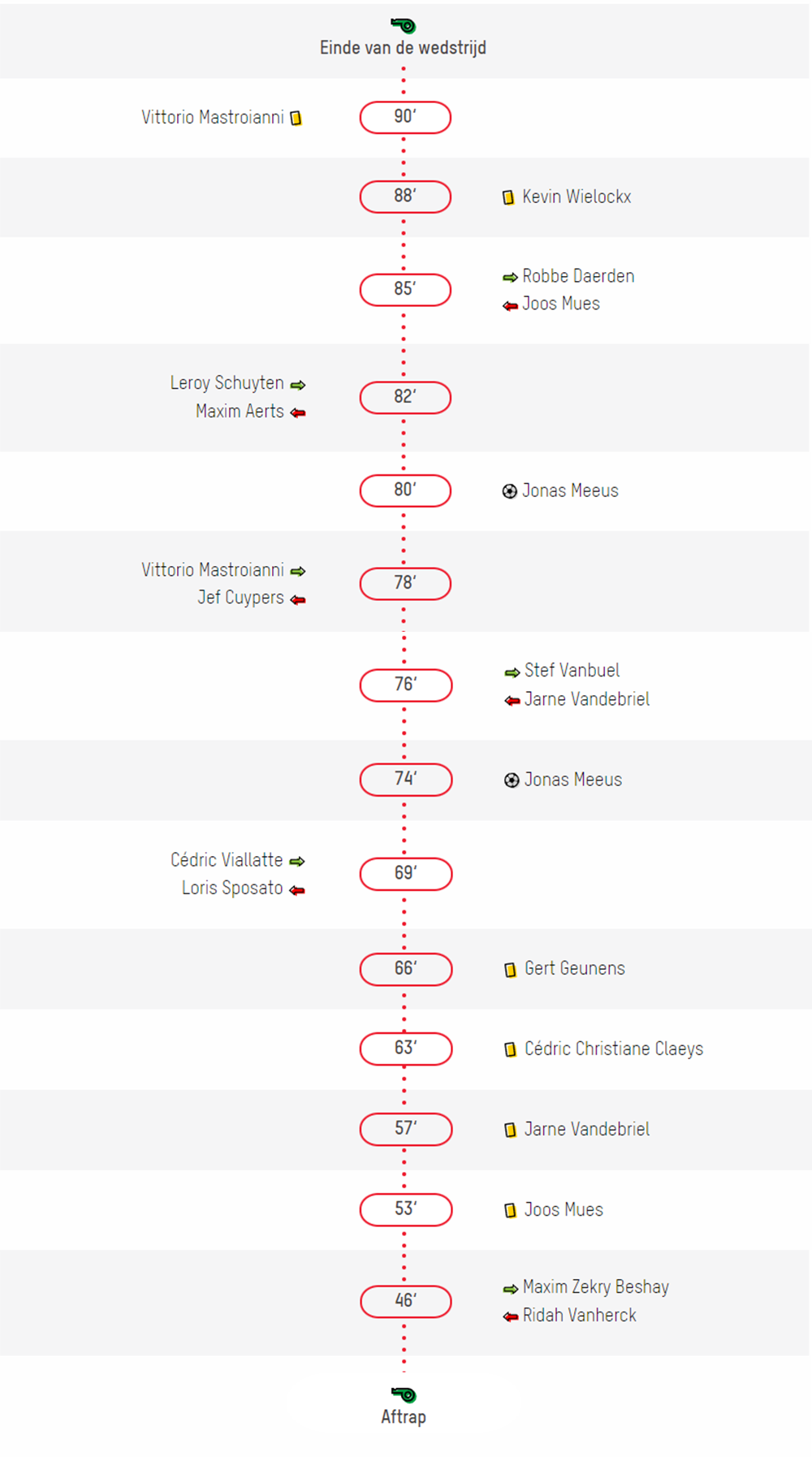The image size is (812, 1457).
Task: Click the green arrow next to Cédric Viallatte
Action: coord(297,861)
